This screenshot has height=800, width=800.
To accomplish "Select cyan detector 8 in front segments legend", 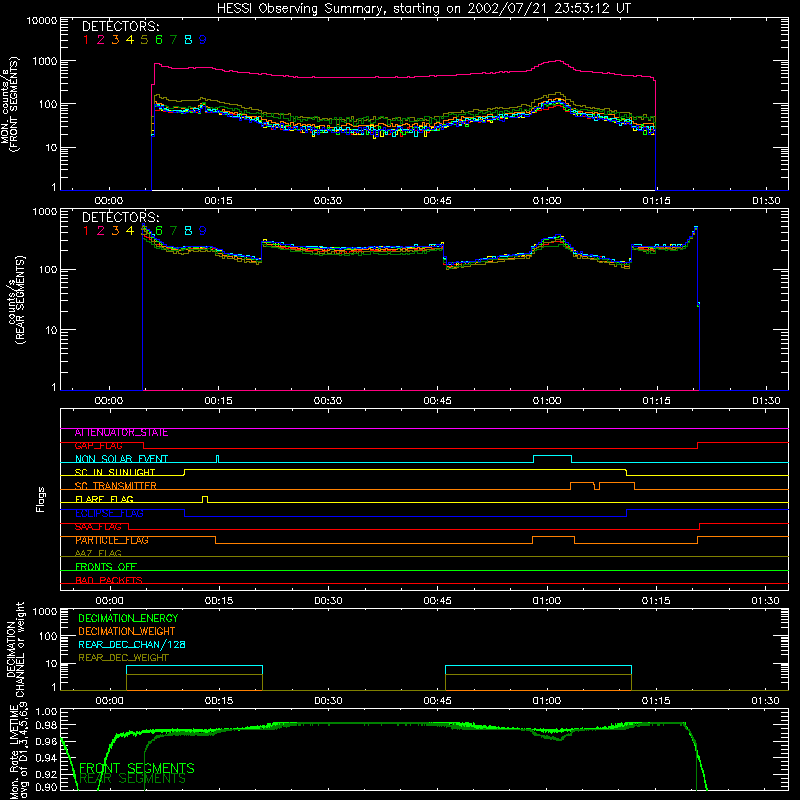I will pyautogui.click(x=188, y=40).
